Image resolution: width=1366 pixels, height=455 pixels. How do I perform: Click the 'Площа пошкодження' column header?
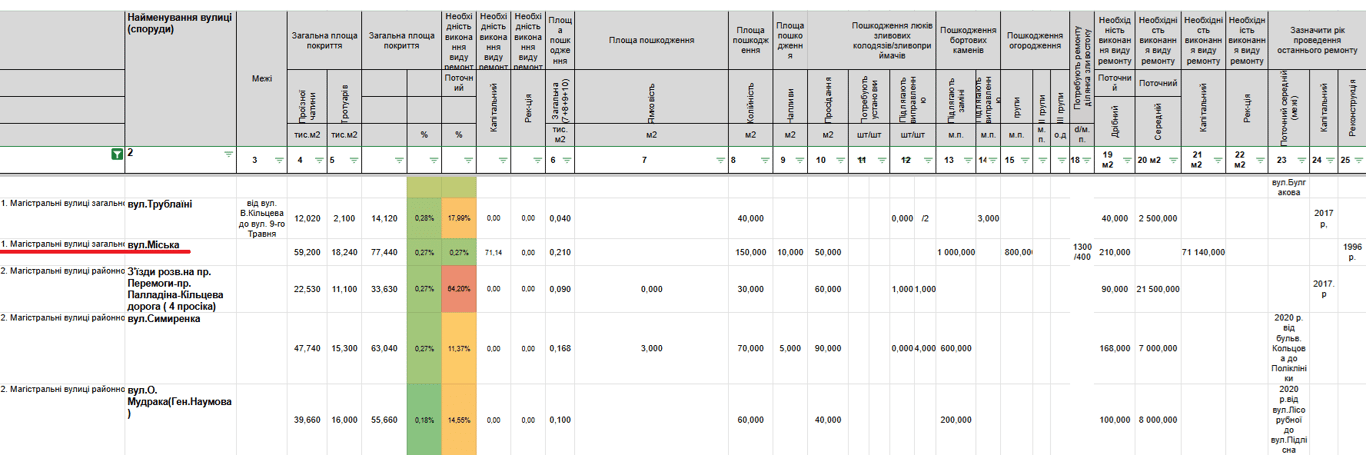click(x=651, y=40)
